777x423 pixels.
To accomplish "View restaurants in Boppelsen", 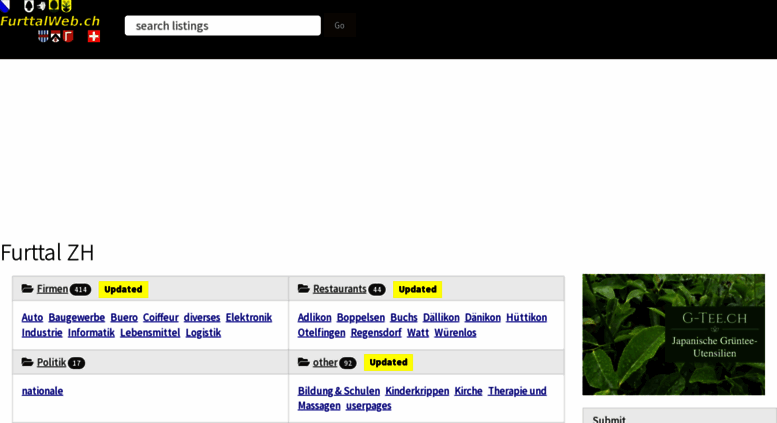I will pyautogui.click(x=361, y=317).
